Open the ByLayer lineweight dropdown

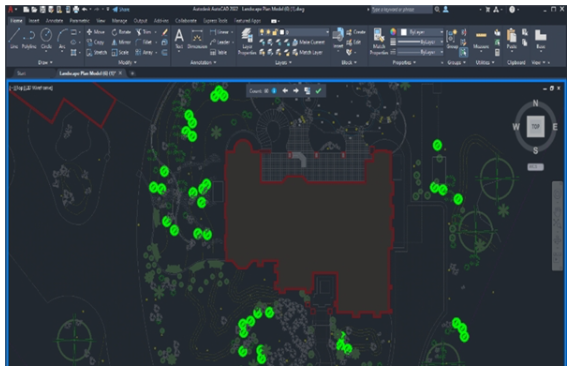(421, 42)
